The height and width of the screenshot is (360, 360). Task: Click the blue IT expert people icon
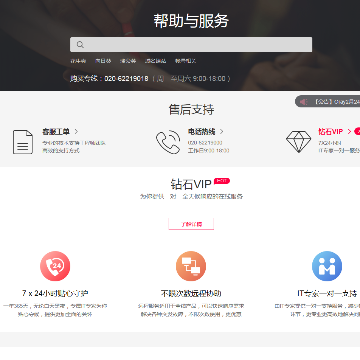[327, 266]
